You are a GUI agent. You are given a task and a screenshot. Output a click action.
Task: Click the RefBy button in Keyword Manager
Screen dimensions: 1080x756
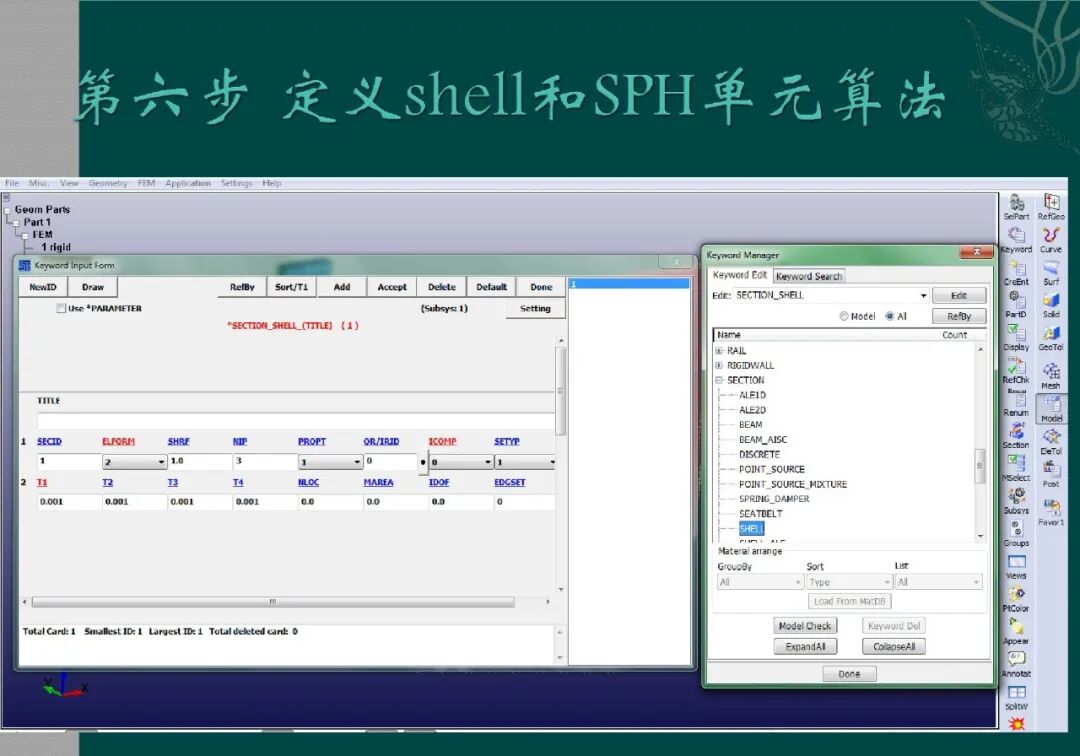(959, 316)
